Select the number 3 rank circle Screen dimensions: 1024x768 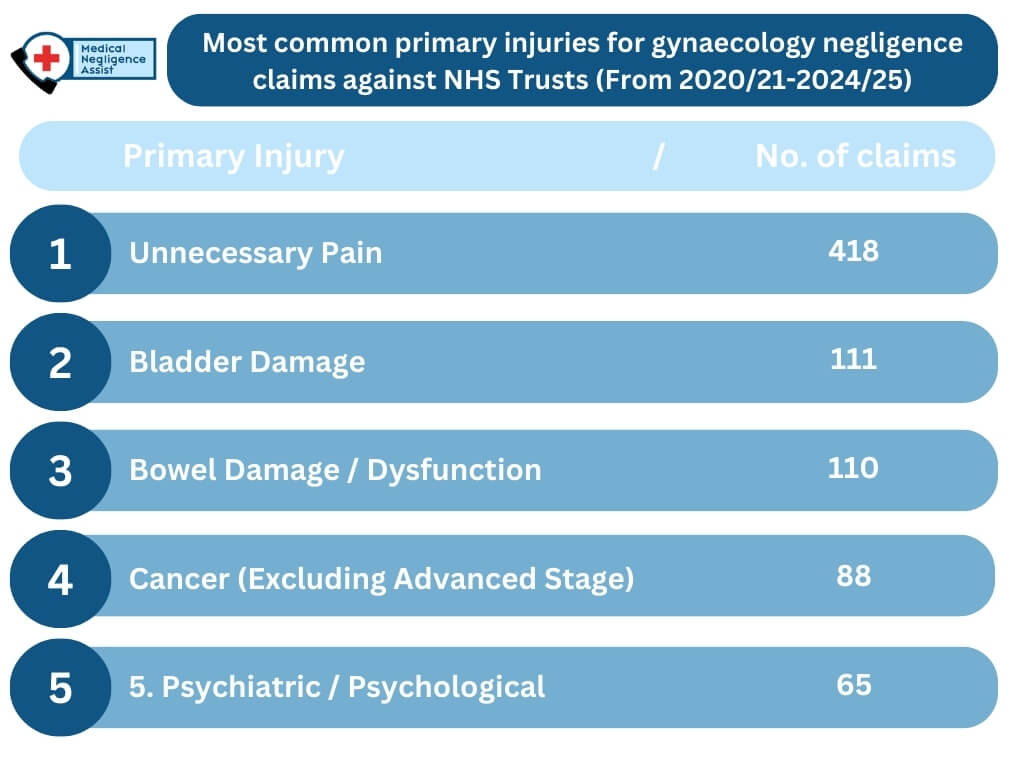[x=60, y=470]
